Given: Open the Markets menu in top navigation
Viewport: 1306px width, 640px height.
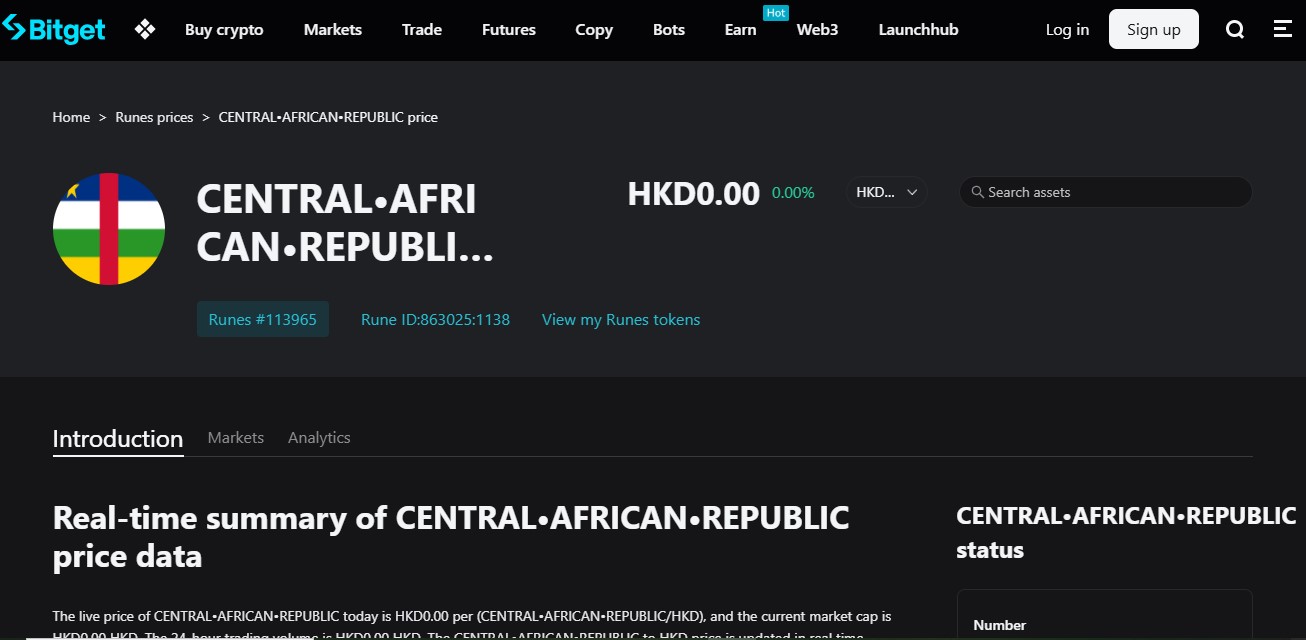Looking at the screenshot, I should click(x=333, y=30).
